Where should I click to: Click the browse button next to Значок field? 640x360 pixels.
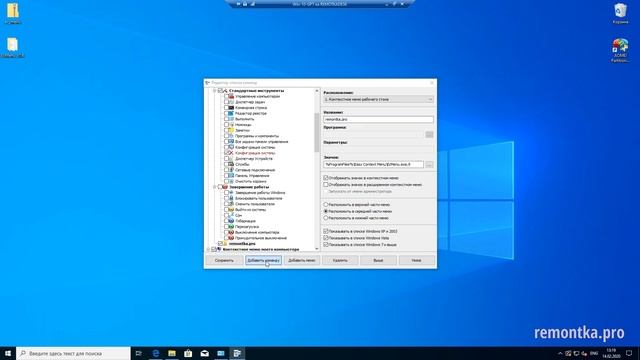[429, 164]
